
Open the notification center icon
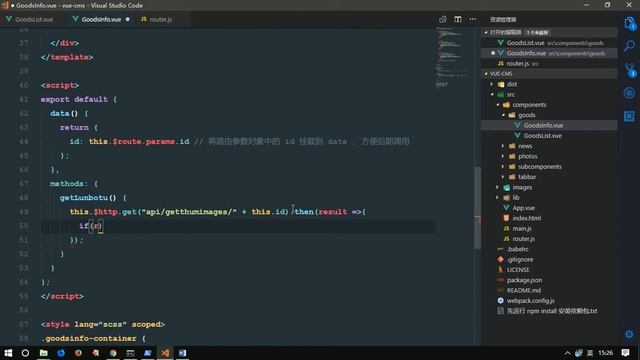[625, 353]
